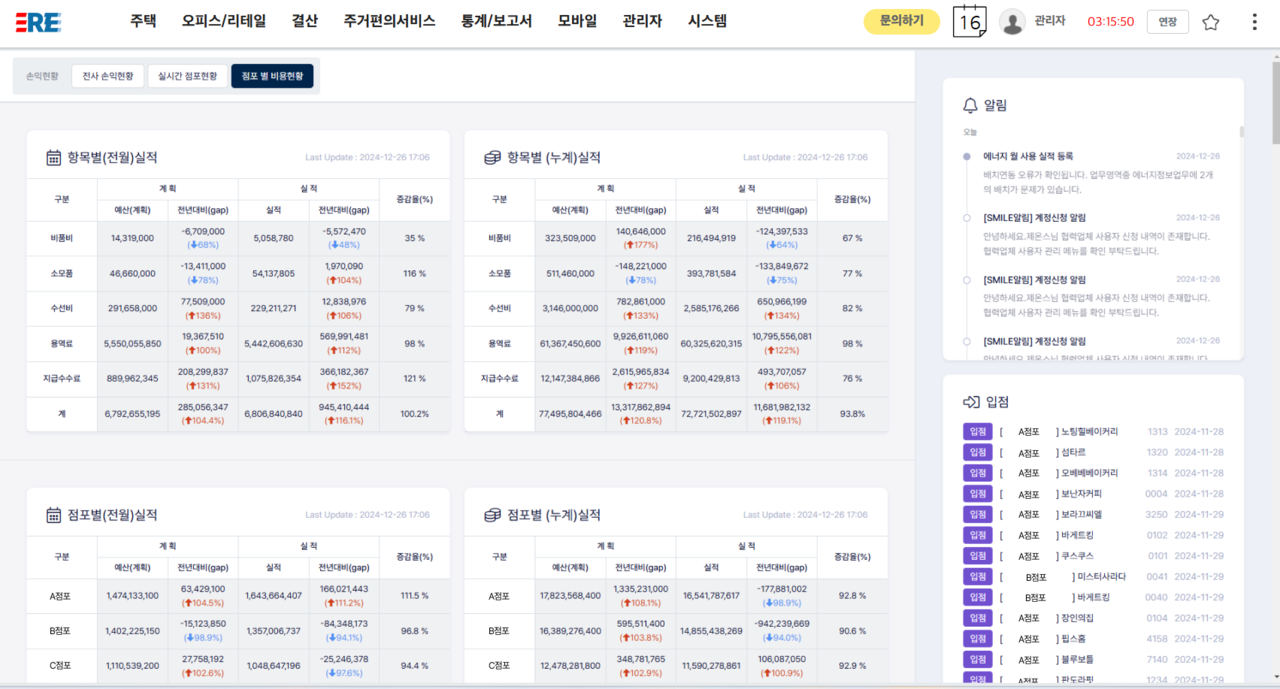The width and height of the screenshot is (1280, 689).
Task: Open the three-dot more options menu icon
Action: [1254, 20]
